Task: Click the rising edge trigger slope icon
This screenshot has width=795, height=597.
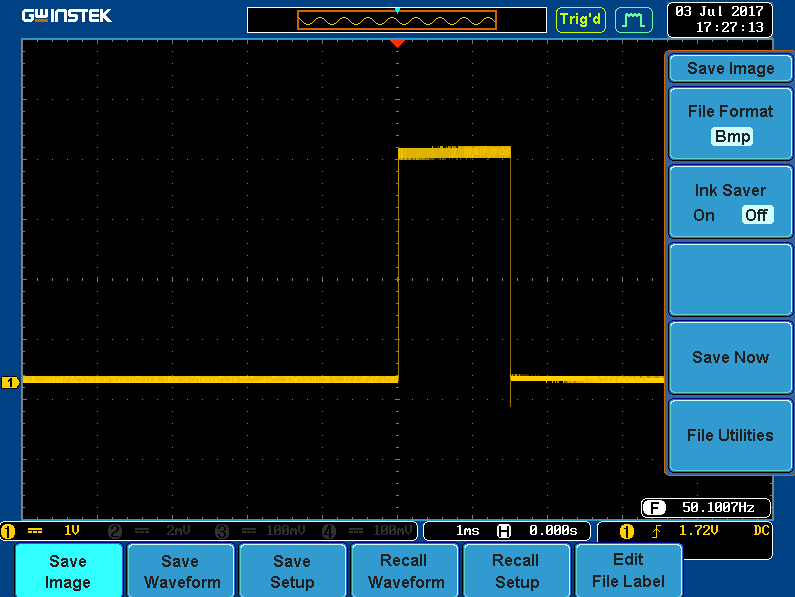Action: pyautogui.click(x=657, y=531)
